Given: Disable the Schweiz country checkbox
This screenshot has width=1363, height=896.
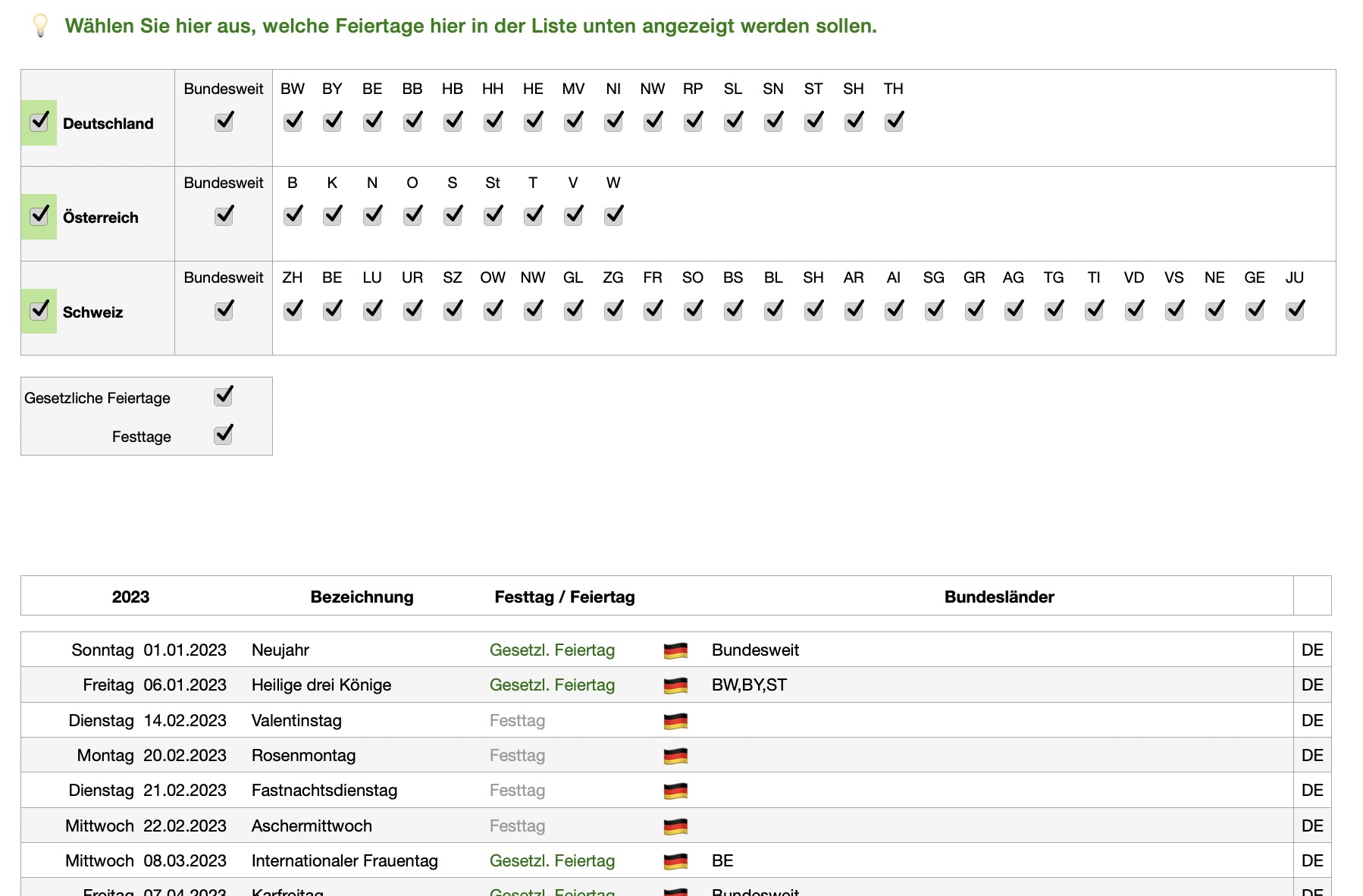Looking at the screenshot, I should click(x=39, y=311).
